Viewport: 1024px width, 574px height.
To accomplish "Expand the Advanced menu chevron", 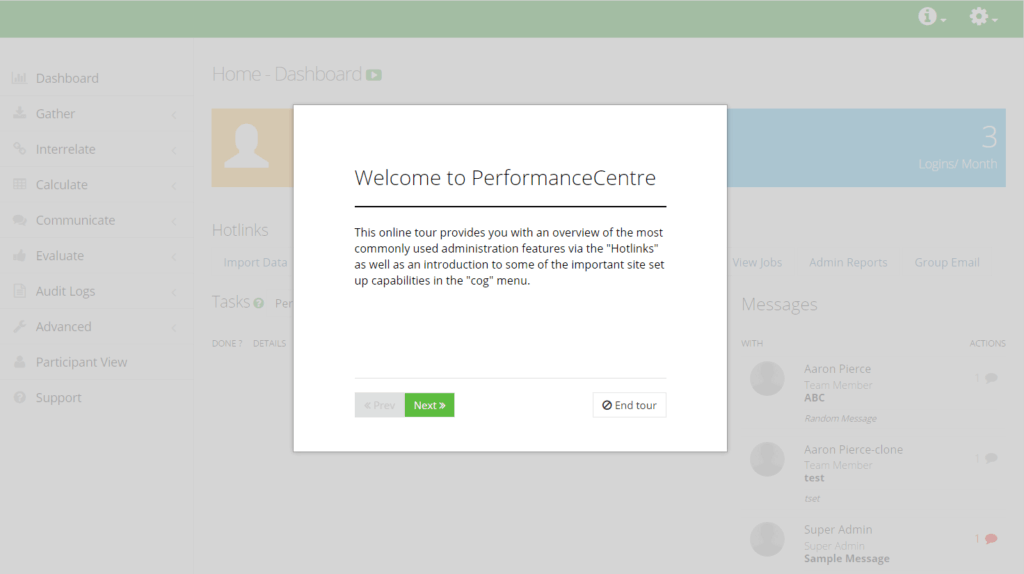I will click(174, 328).
